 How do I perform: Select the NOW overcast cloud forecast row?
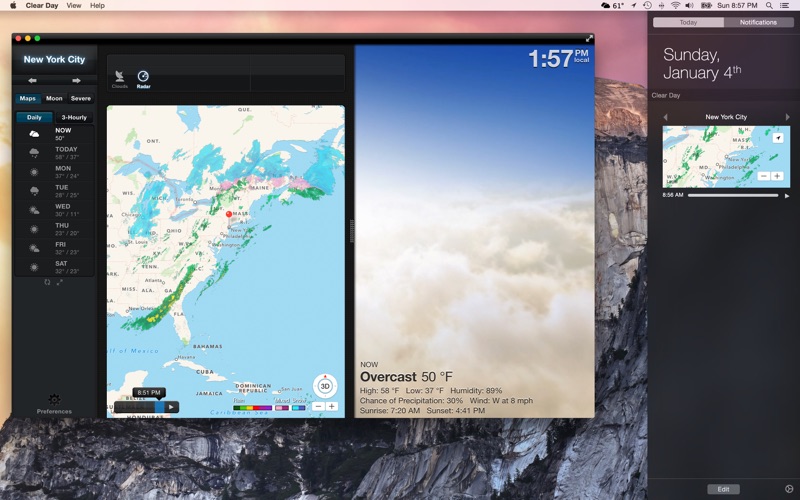coord(54,134)
